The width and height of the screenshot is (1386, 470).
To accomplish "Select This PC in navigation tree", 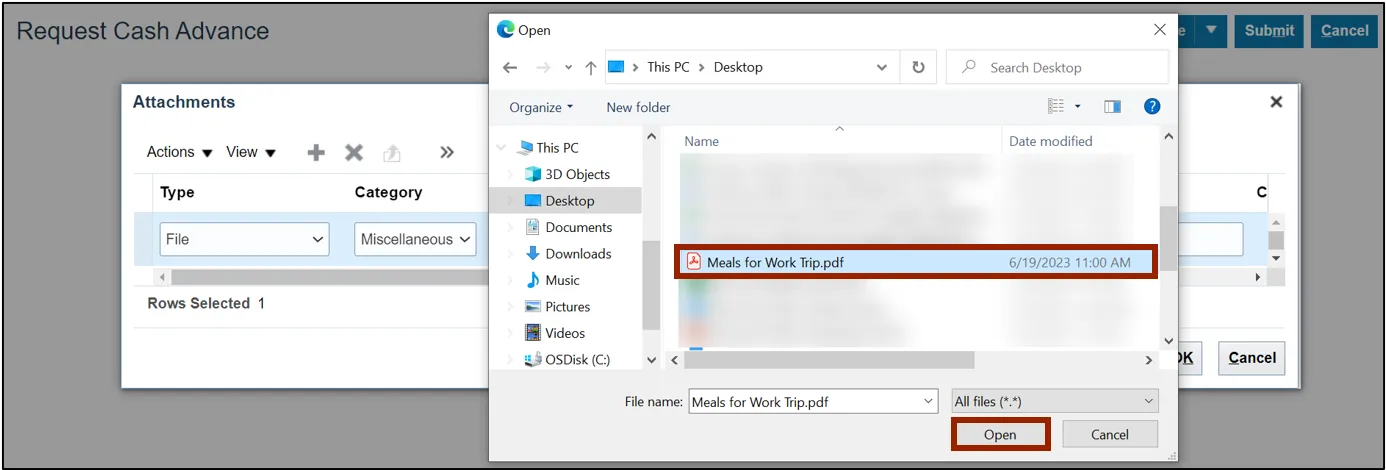I will click(x=557, y=148).
